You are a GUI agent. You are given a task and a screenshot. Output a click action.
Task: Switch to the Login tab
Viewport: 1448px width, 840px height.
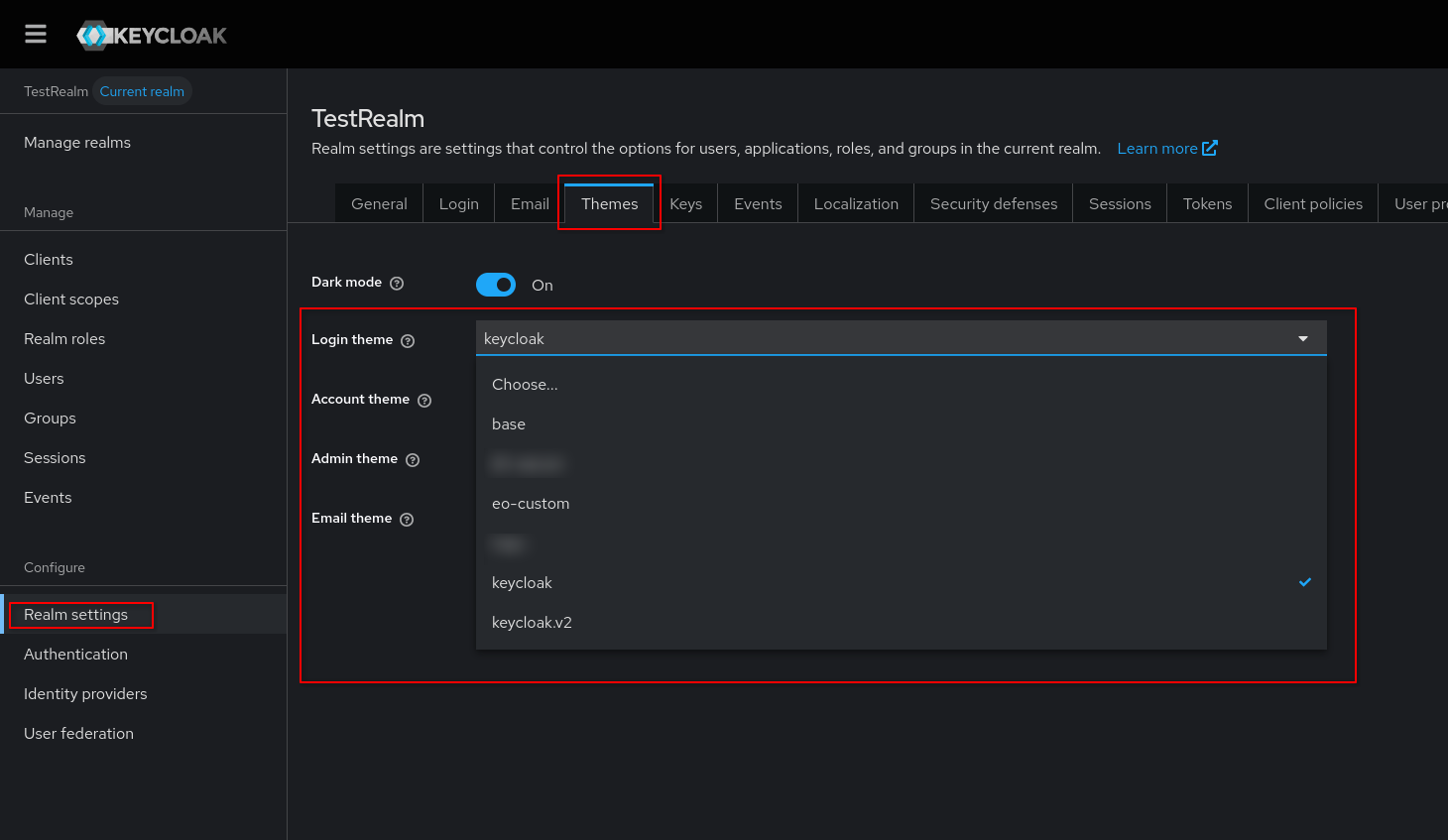click(x=459, y=203)
